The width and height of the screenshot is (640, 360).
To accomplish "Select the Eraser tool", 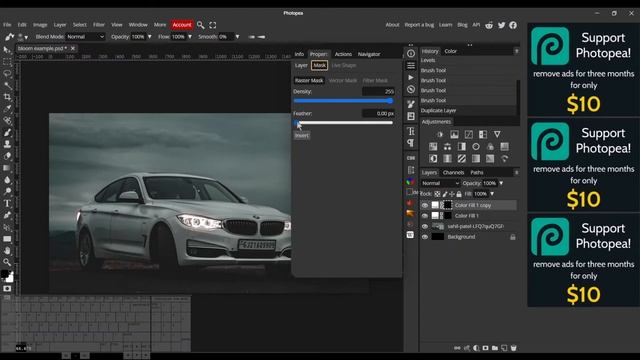I will (7, 156).
